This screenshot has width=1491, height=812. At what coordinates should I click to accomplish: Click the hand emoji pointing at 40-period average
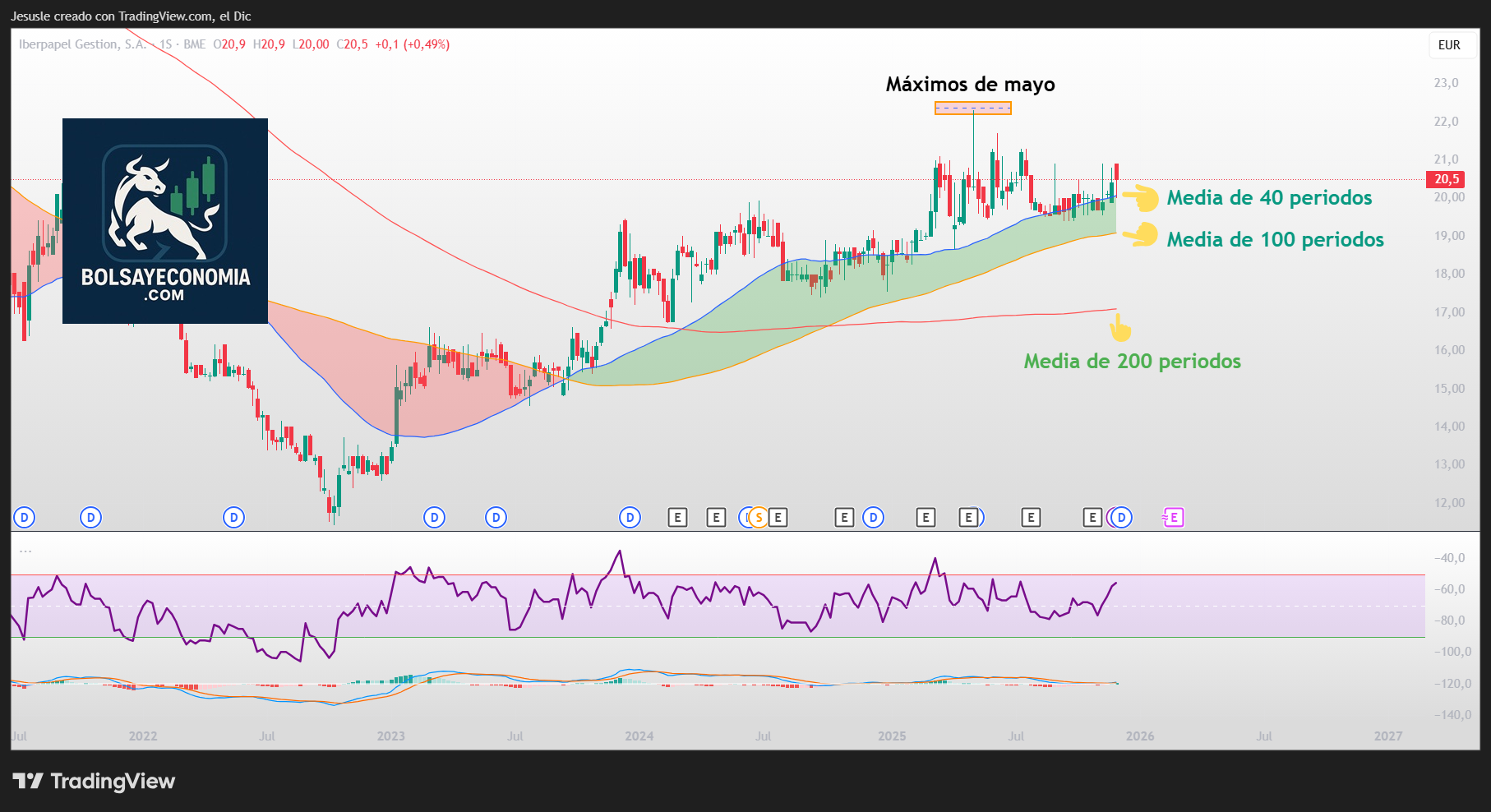point(1140,198)
